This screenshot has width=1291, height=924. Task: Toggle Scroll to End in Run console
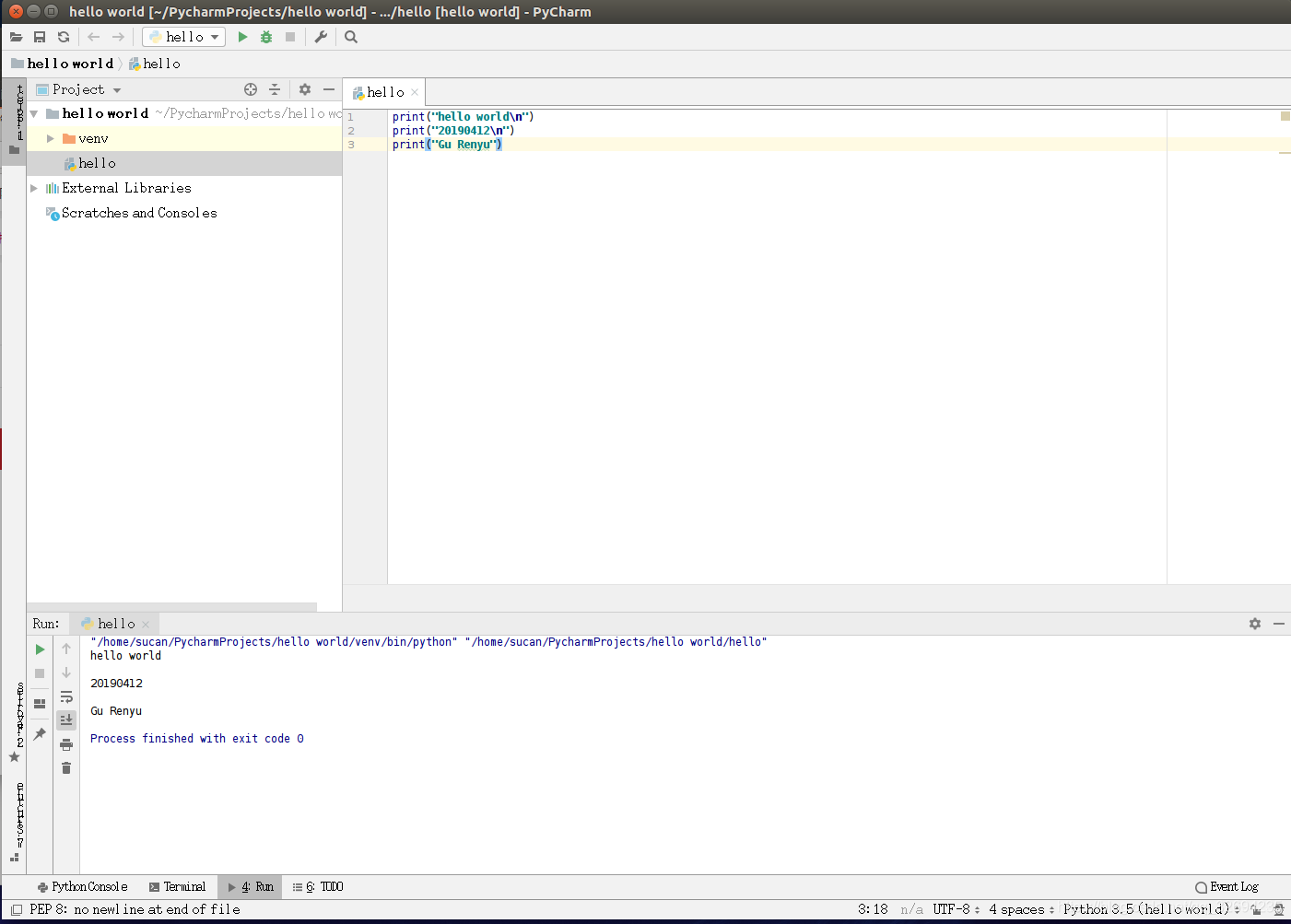pyautogui.click(x=66, y=720)
